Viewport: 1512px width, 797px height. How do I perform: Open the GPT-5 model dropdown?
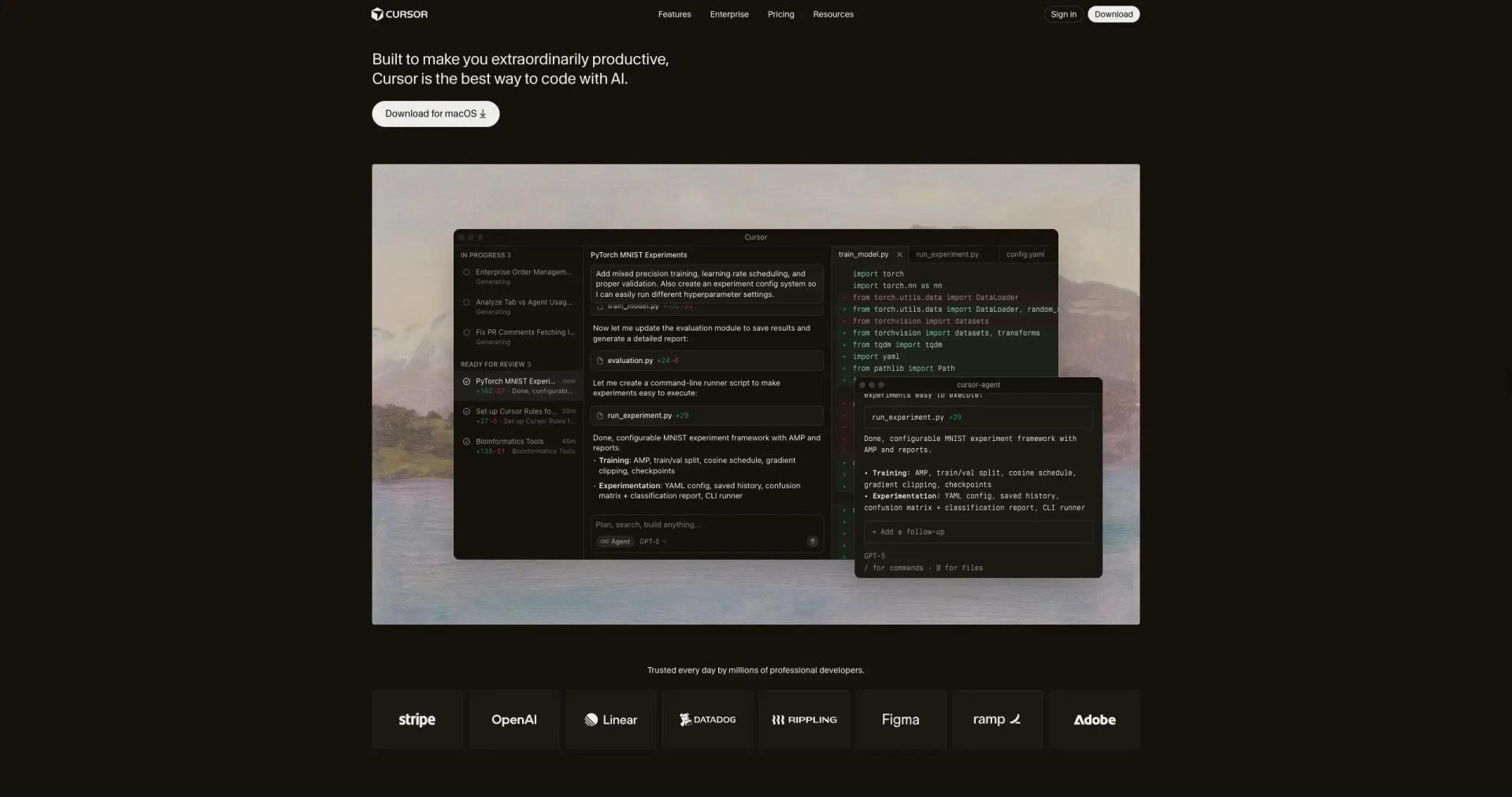tap(652, 542)
